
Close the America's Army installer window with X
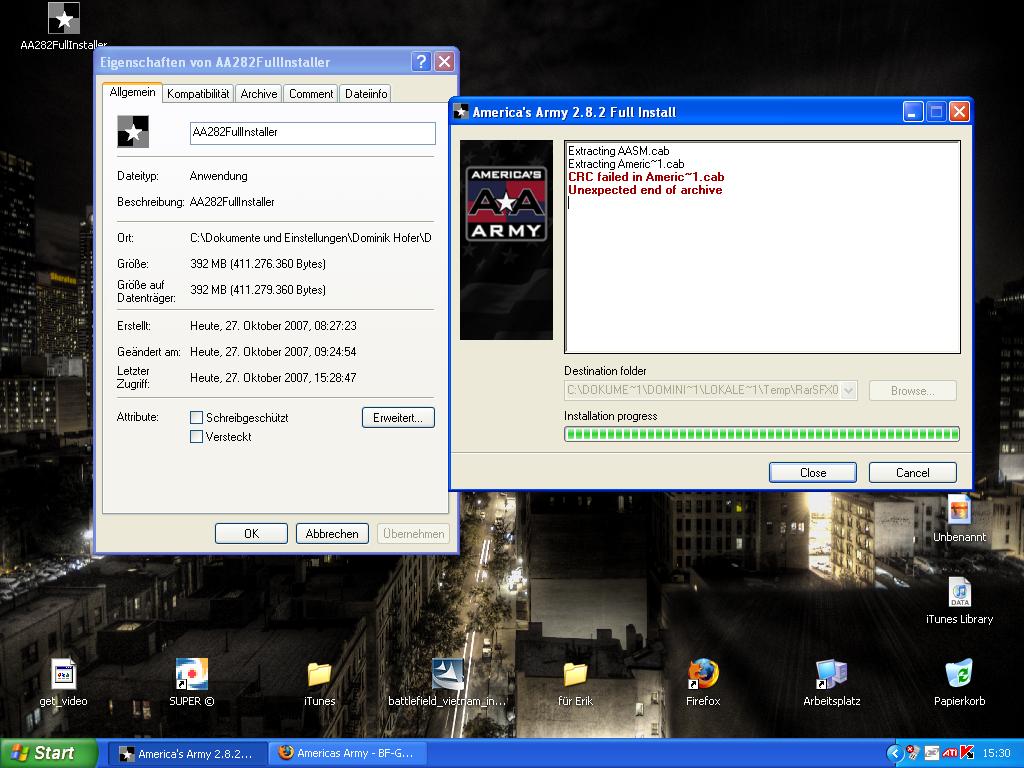click(x=959, y=112)
